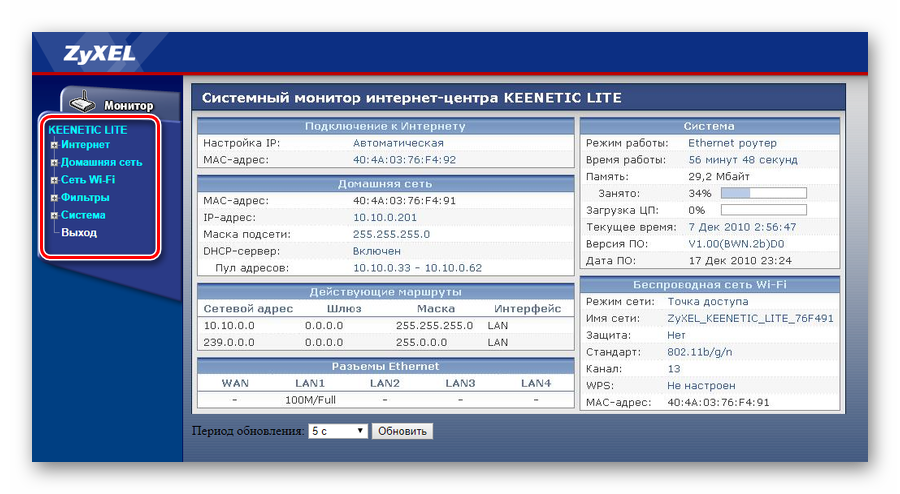The image size is (900, 494).
Task: Click the standard value 802.11b/g/n
Action: pos(700,352)
